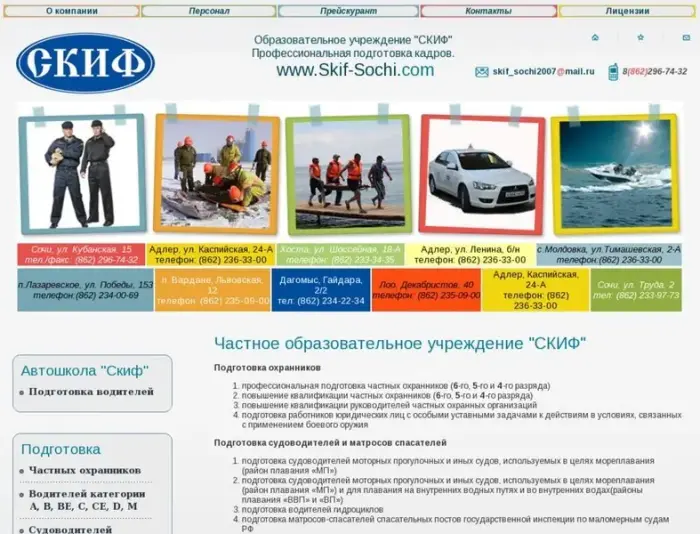Image resolution: width=700 pixels, height=534 pixels.
Task: Select the Адлер, ул. Ленина, б/н block
Action: (470, 254)
